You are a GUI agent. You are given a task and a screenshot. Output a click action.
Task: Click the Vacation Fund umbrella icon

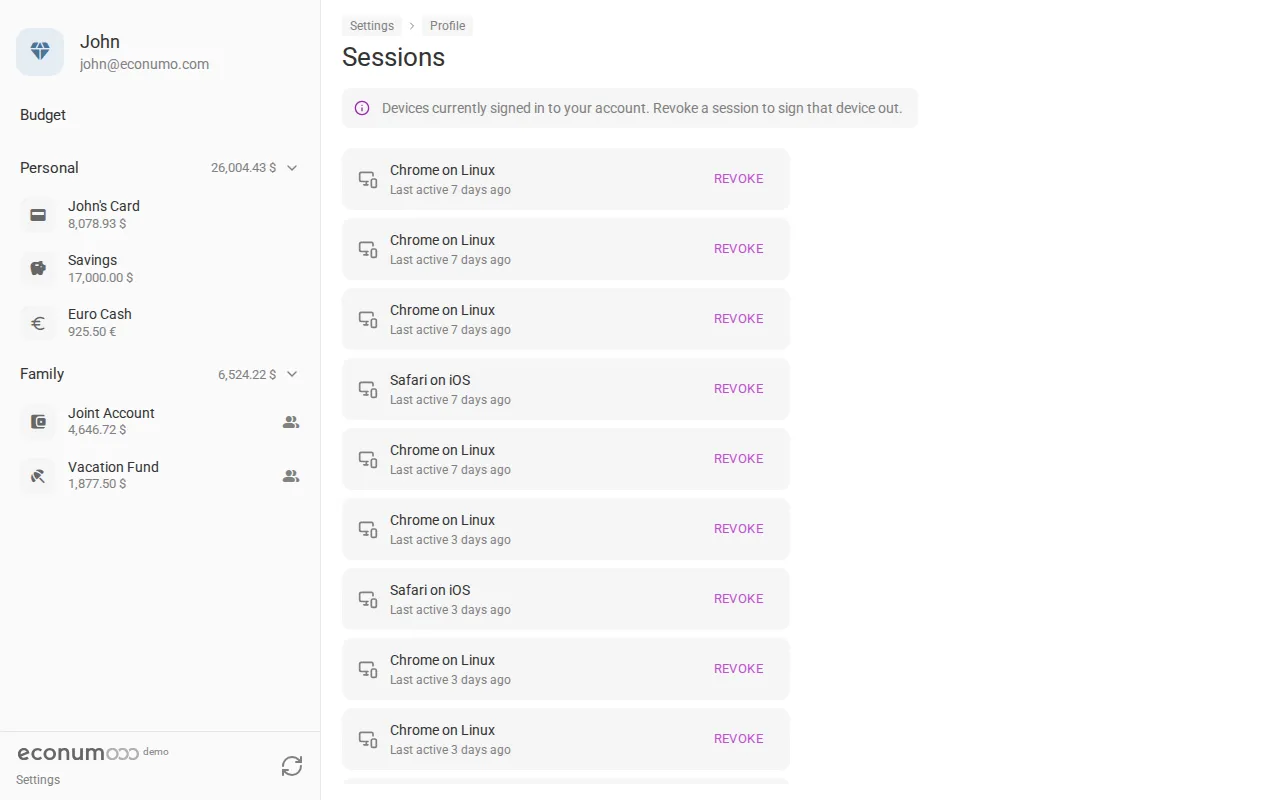(38, 476)
